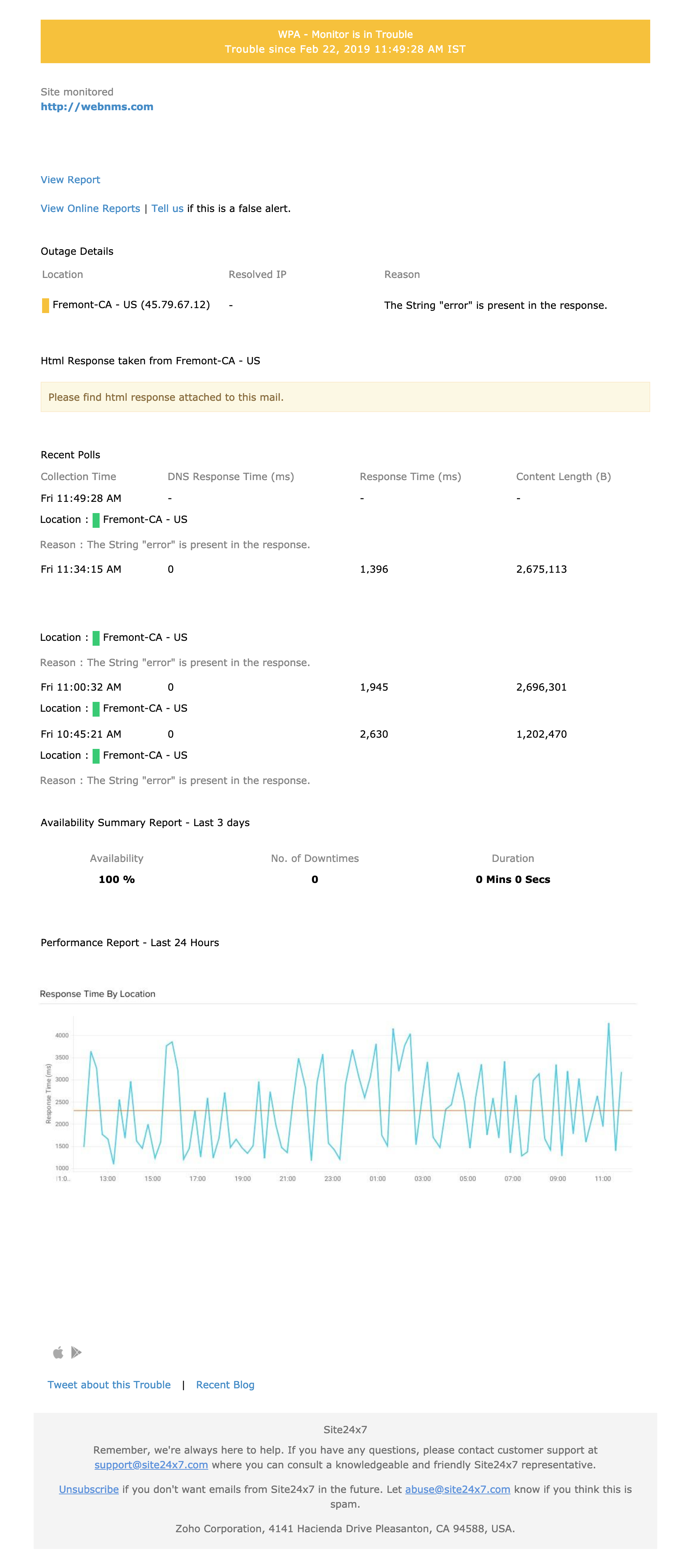Click View Online Reports link
The image size is (693, 1568).
(90, 208)
